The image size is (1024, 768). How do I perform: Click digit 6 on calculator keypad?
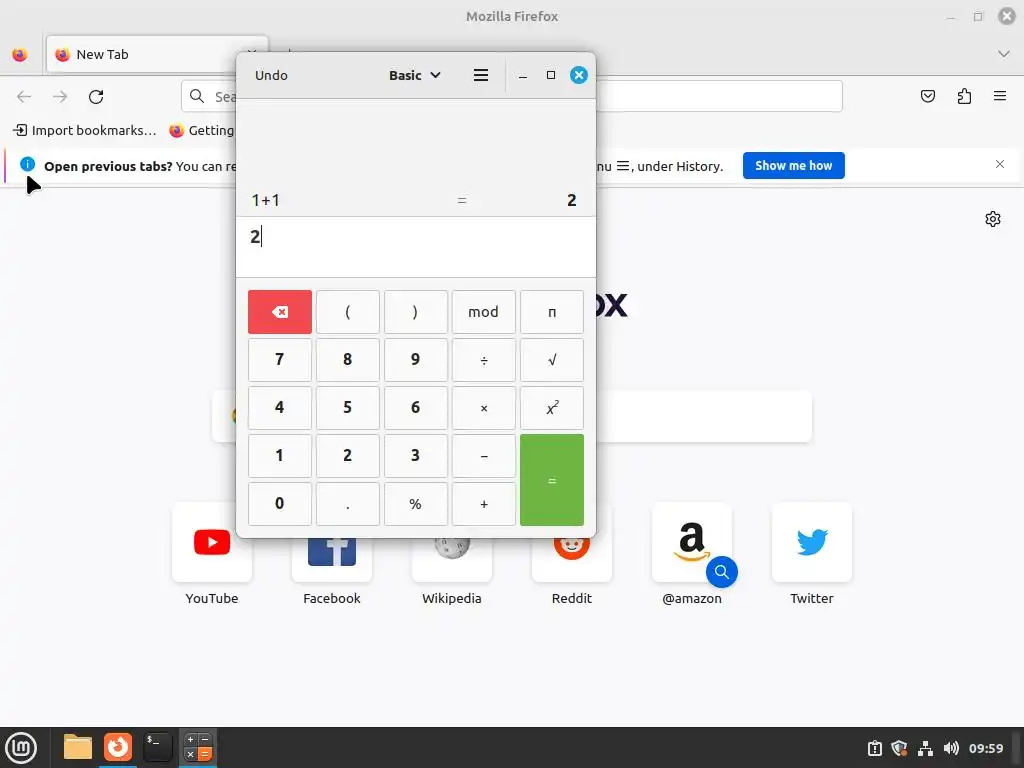pyautogui.click(x=415, y=408)
